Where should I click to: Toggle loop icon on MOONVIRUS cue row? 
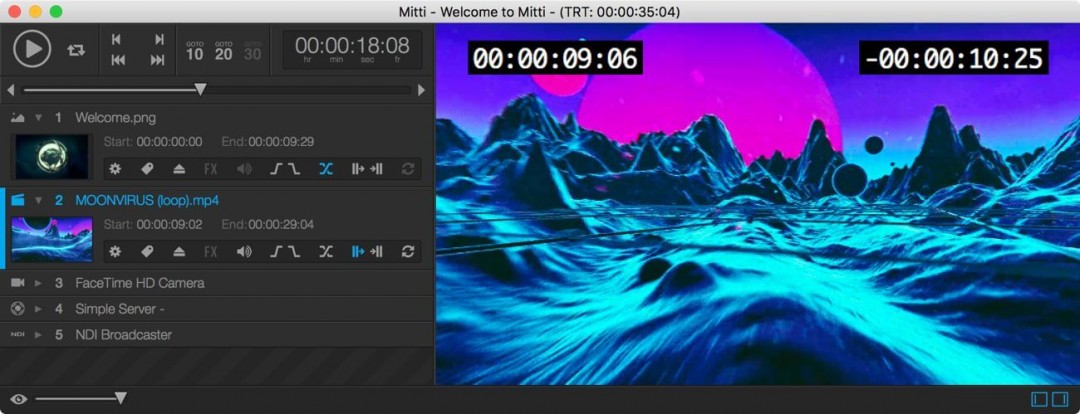coord(408,251)
